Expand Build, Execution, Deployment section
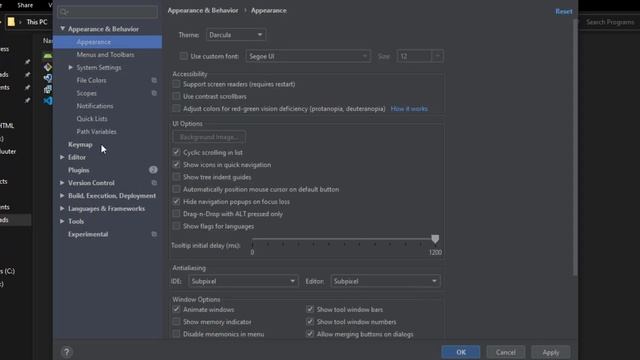640x360 pixels. pyautogui.click(x=62, y=196)
